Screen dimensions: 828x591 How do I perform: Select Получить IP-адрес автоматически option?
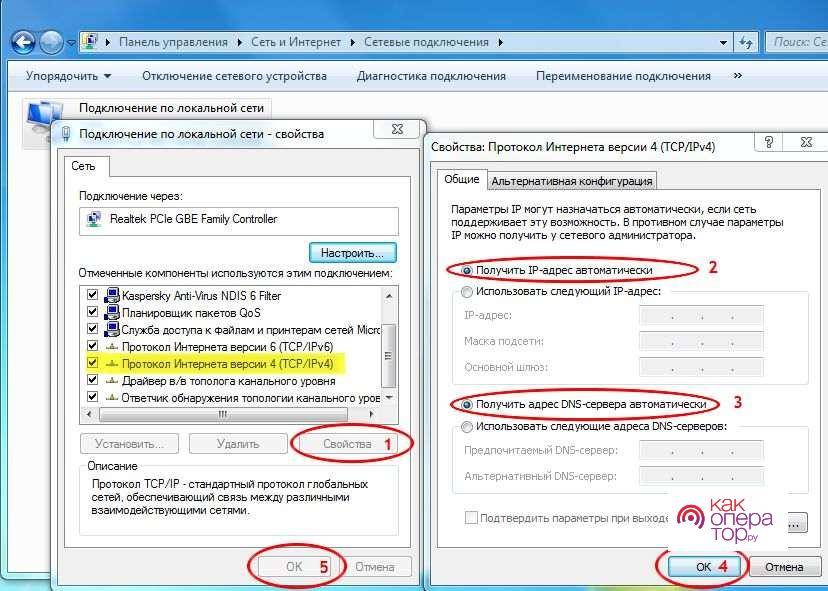[x=557, y=270]
